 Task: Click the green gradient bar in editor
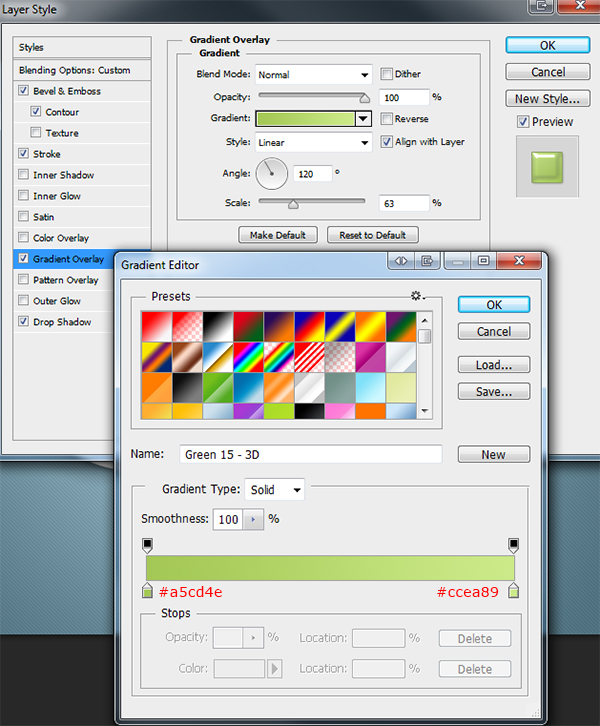(x=330, y=568)
